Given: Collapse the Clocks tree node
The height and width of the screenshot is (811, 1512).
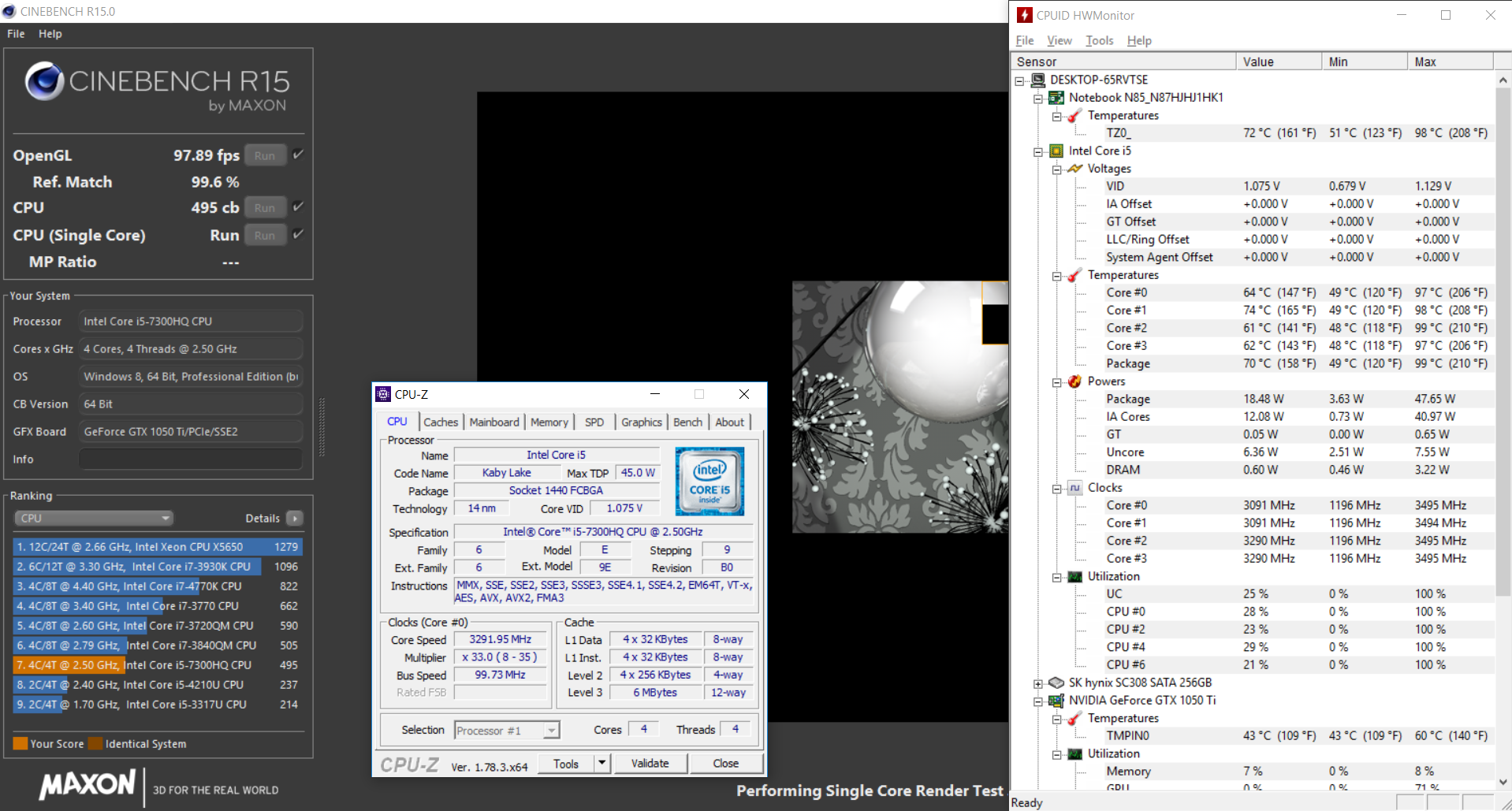Looking at the screenshot, I should click(1056, 489).
